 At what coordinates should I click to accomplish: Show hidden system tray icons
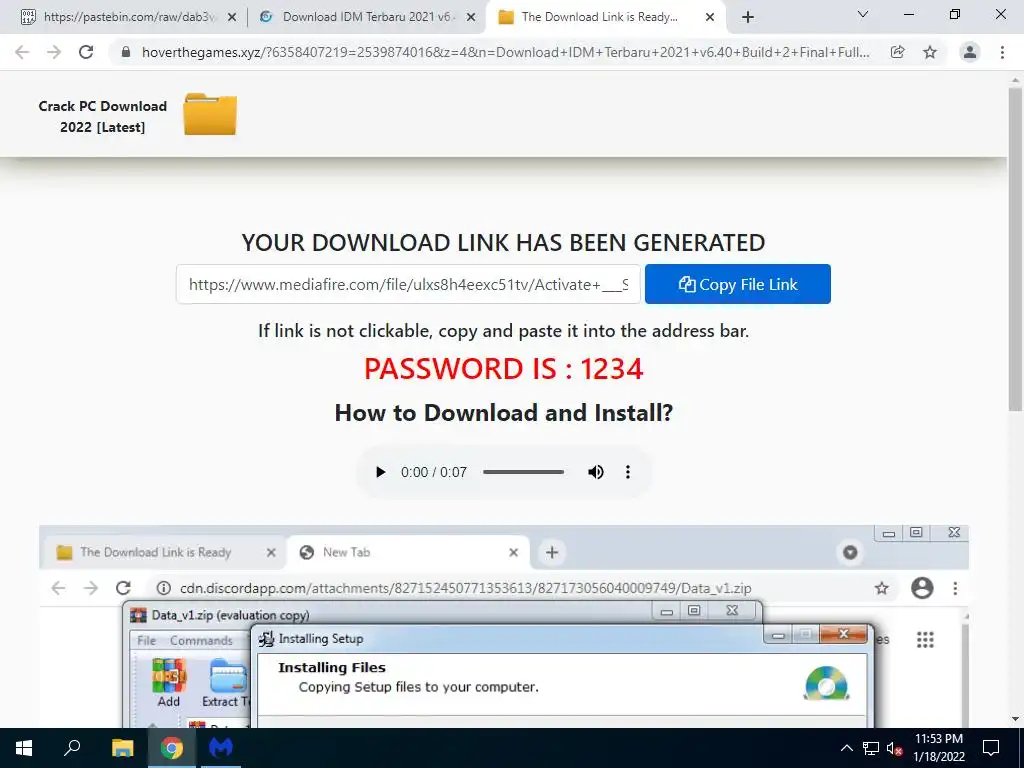(x=846, y=748)
